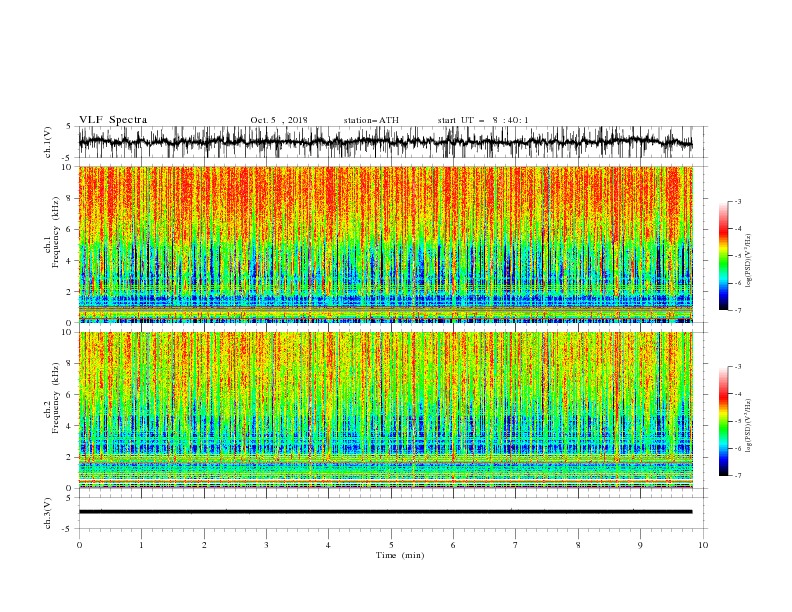
Task: Click the ch.1 spectrogram color scale bar
Action: pyautogui.click(x=724, y=256)
